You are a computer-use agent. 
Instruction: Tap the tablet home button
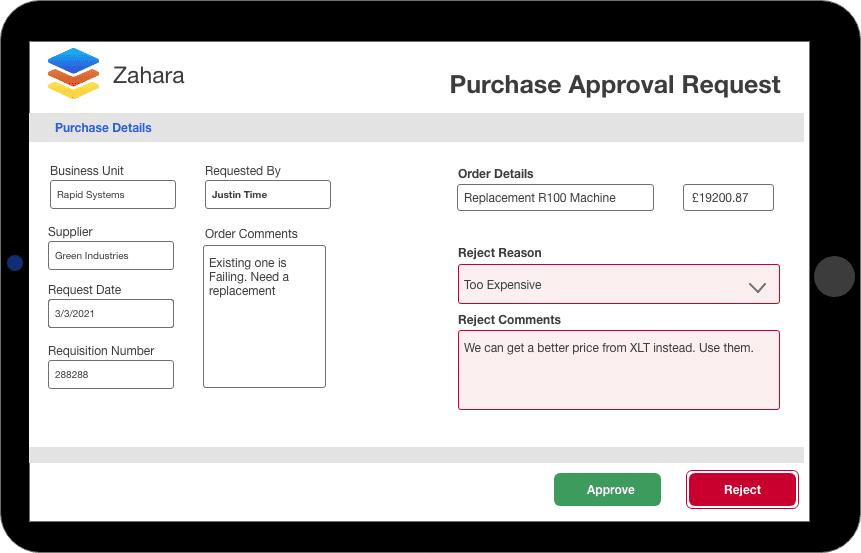[x=834, y=276]
